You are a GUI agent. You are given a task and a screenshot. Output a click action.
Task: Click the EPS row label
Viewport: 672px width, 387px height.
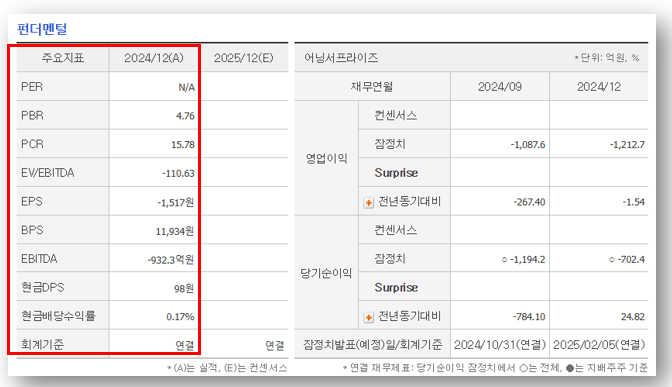[32, 201]
